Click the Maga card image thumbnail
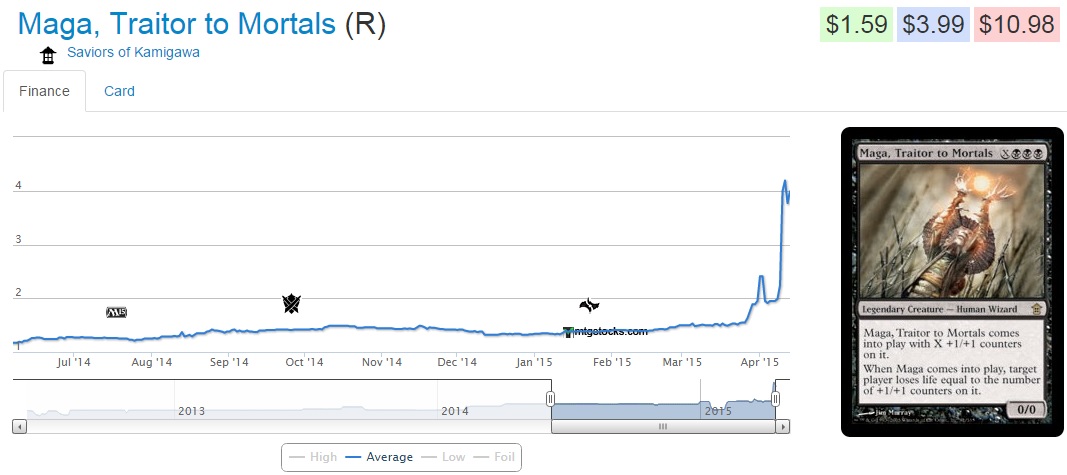Screen dimensions: 1067x475 tap(952, 282)
